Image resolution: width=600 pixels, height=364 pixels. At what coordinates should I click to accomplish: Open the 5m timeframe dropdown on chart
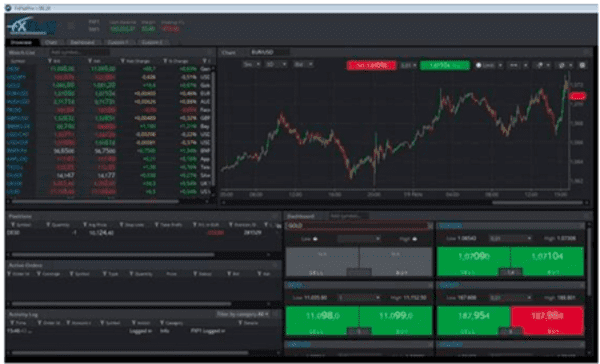click(x=252, y=65)
